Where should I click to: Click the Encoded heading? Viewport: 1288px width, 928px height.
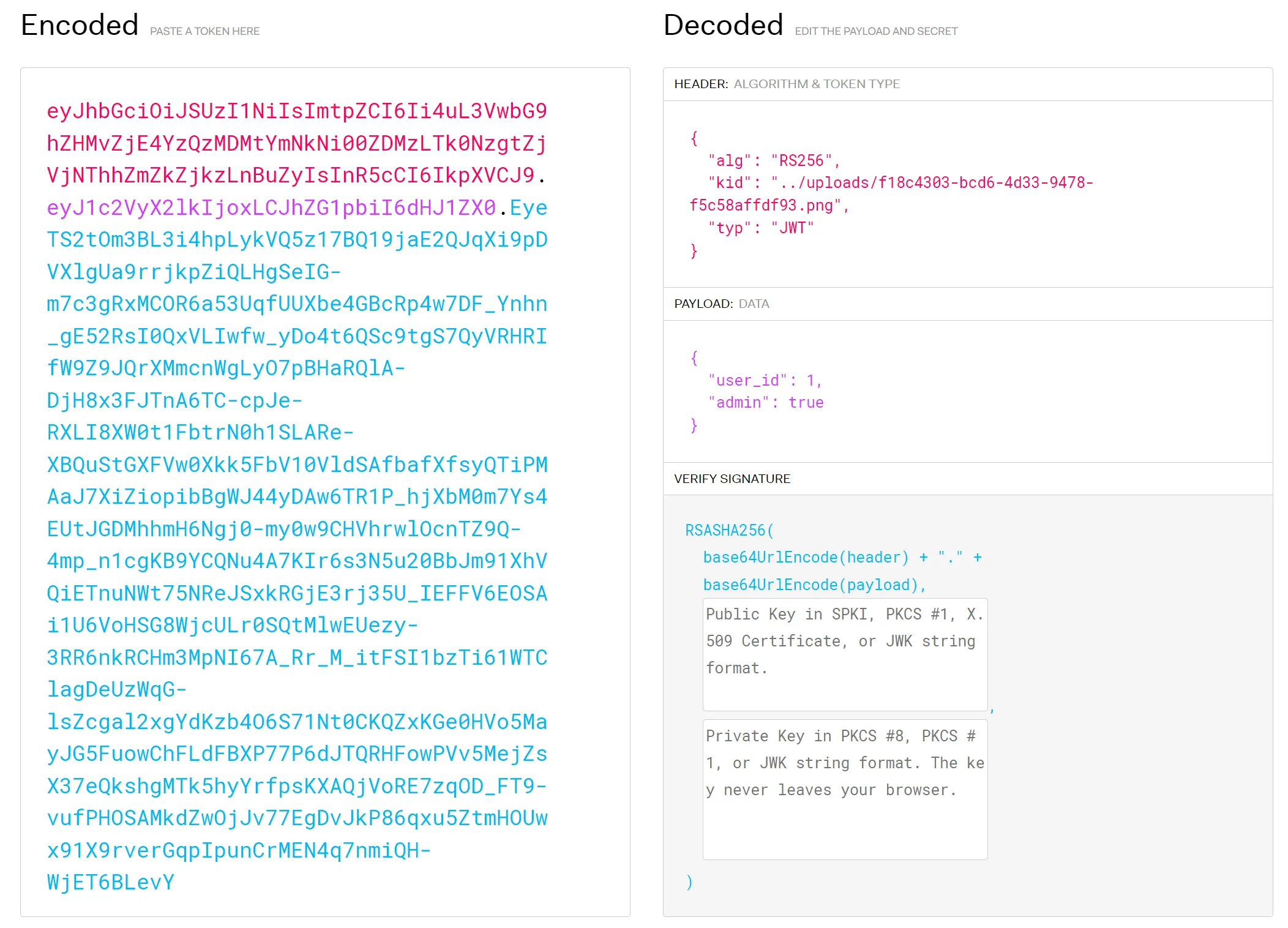[80, 25]
